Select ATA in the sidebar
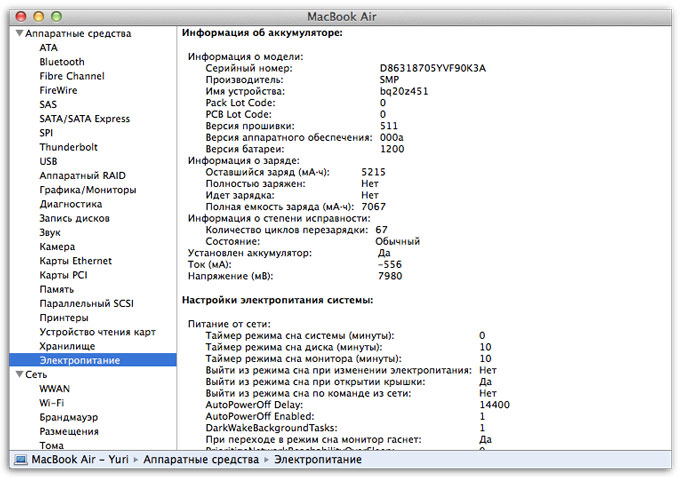The image size is (680, 477). (x=49, y=48)
